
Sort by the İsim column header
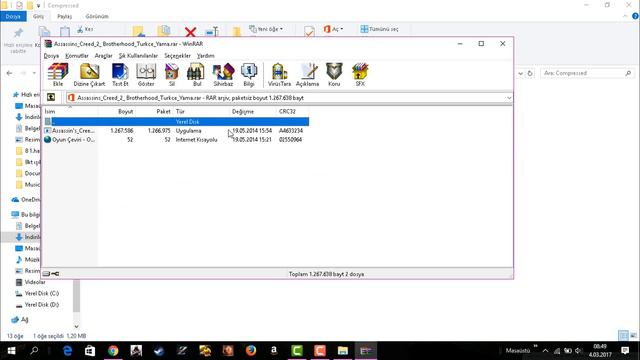[70, 111]
